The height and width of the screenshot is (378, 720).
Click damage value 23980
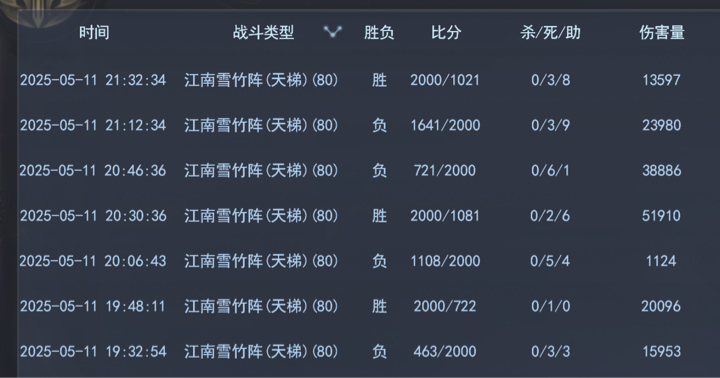(661, 125)
